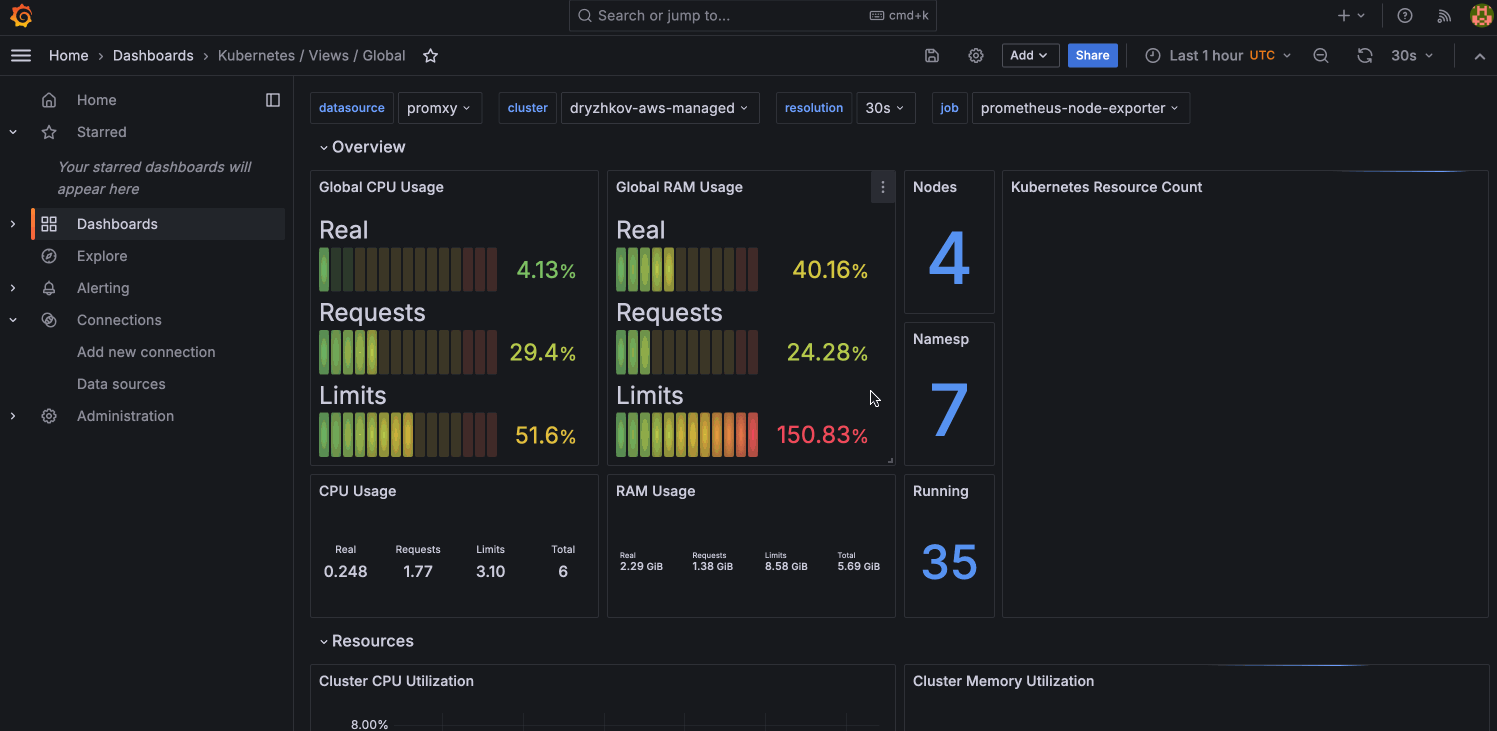Star the Kubernetes Views Global dashboard
Screen dimensions: 1497x731
pyautogui.click(x=430, y=56)
